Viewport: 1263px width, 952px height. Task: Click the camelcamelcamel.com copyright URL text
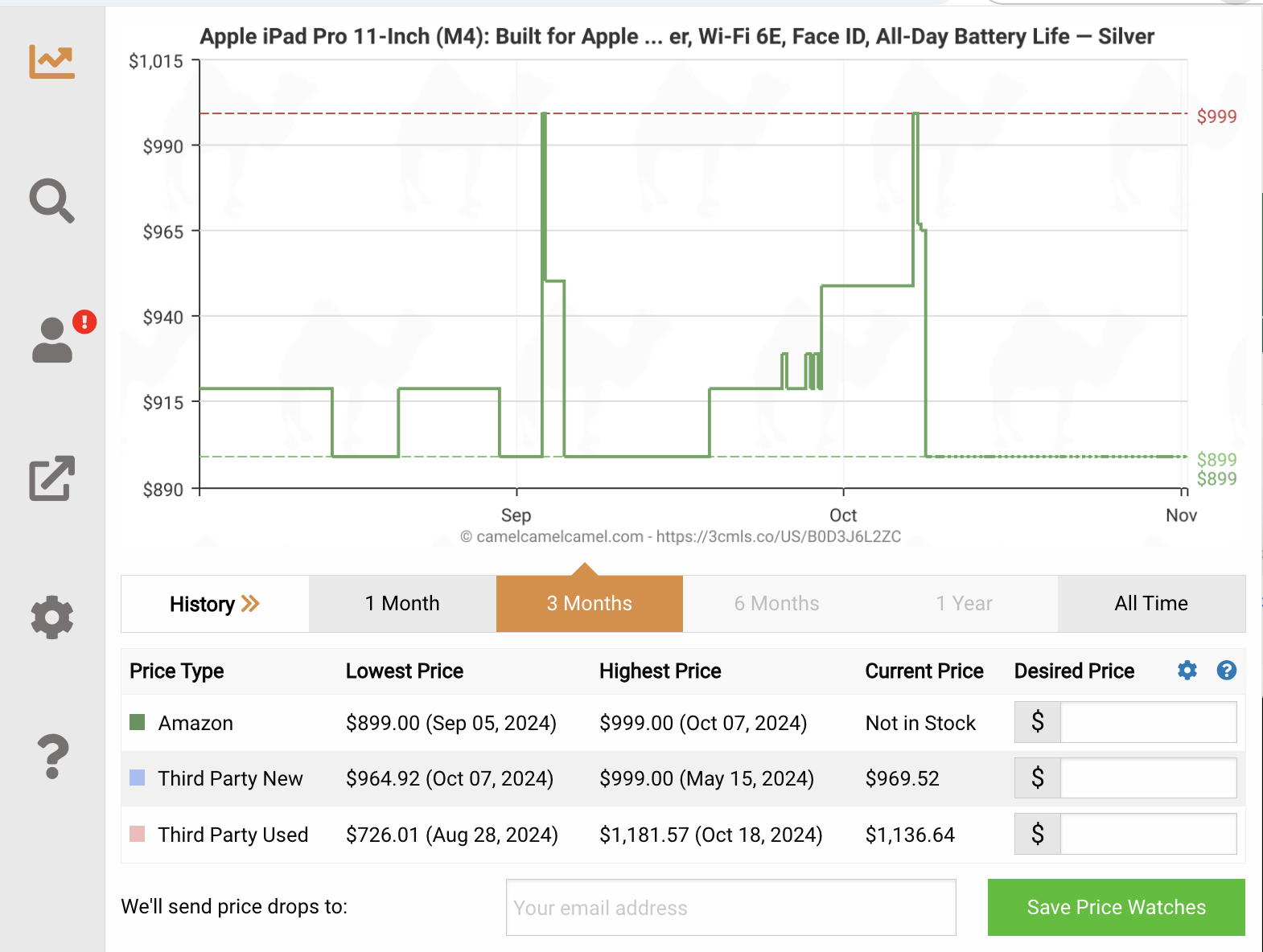click(x=681, y=536)
